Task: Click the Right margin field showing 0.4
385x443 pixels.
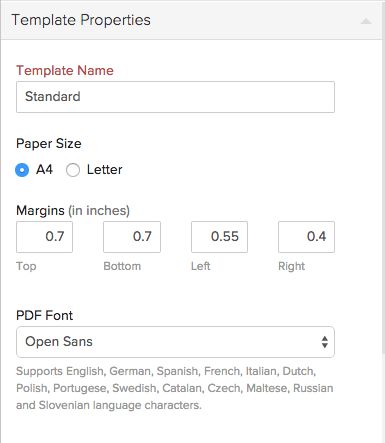Action: (306, 237)
